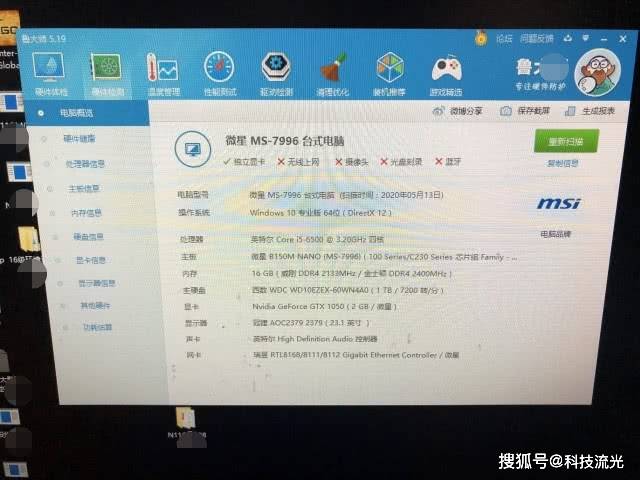
Task: Click the 光盘刻录 cross indicator
Action: pyautogui.click(x=401, y=162)
